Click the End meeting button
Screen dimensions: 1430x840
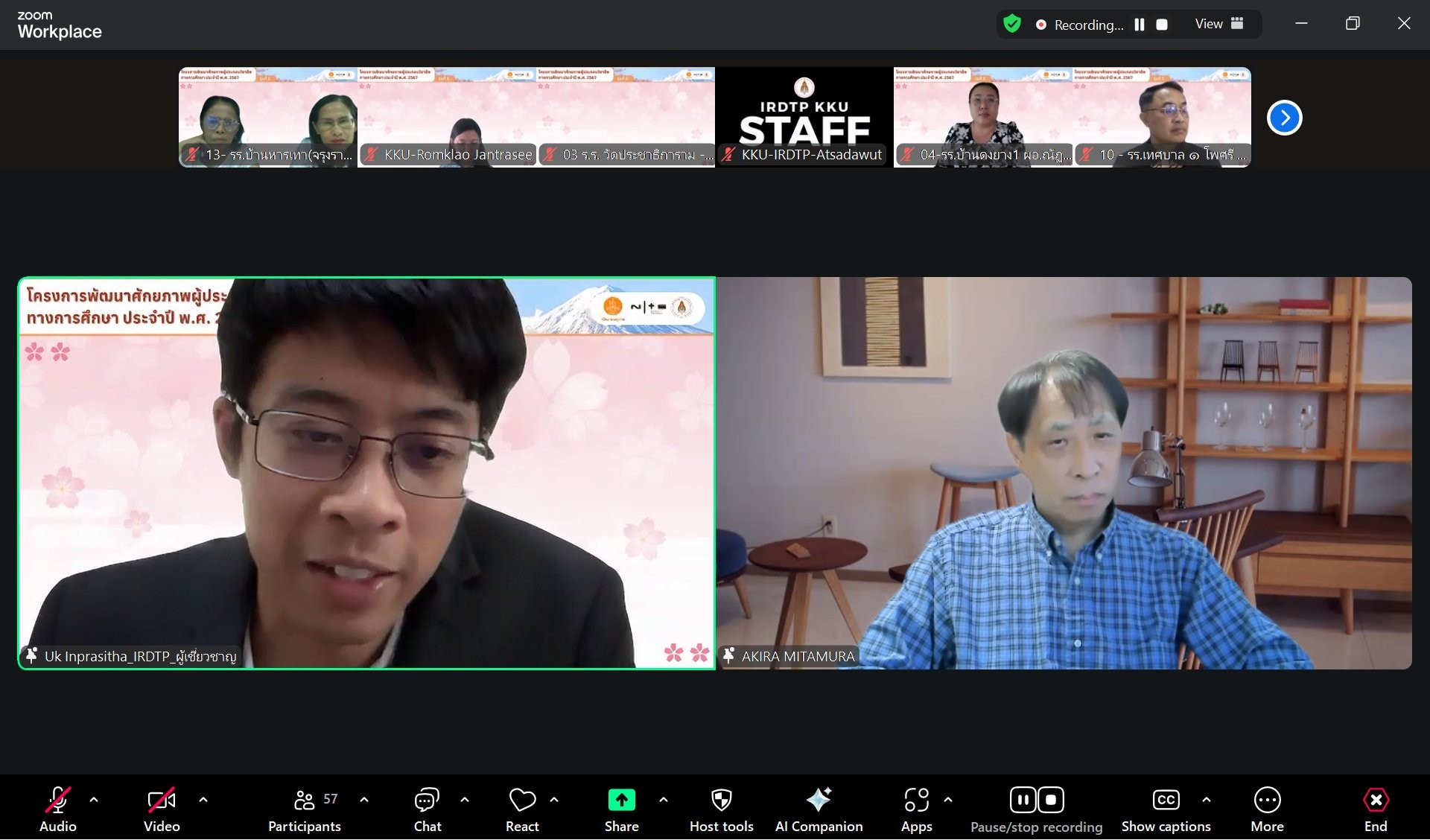1375,801
